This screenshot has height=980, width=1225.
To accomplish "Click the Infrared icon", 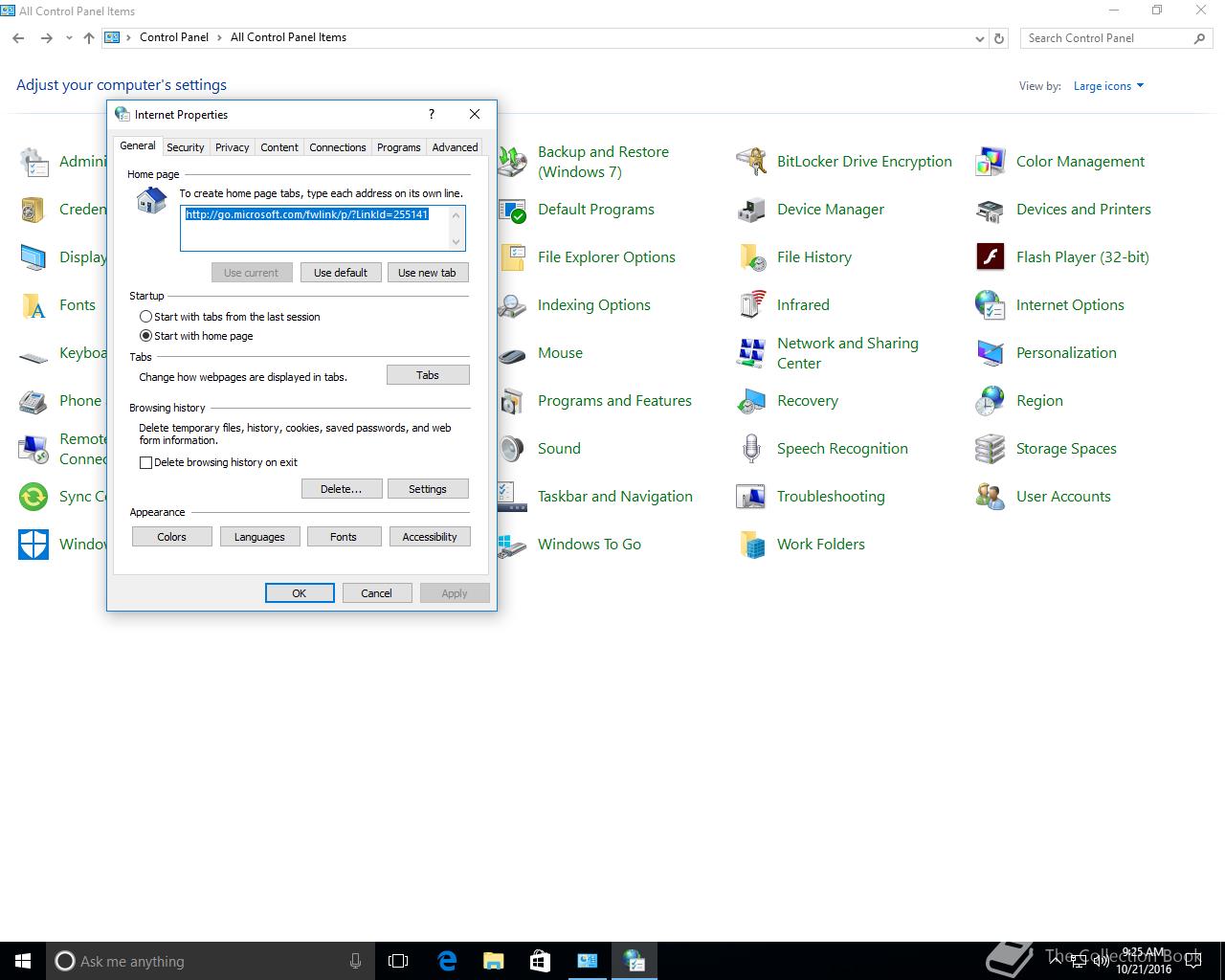I will point(751,305).
